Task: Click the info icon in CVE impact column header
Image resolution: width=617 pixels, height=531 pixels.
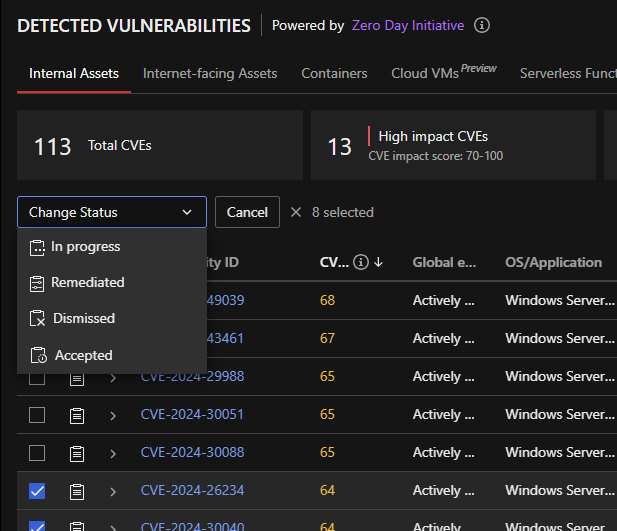Action: [361, 263]
